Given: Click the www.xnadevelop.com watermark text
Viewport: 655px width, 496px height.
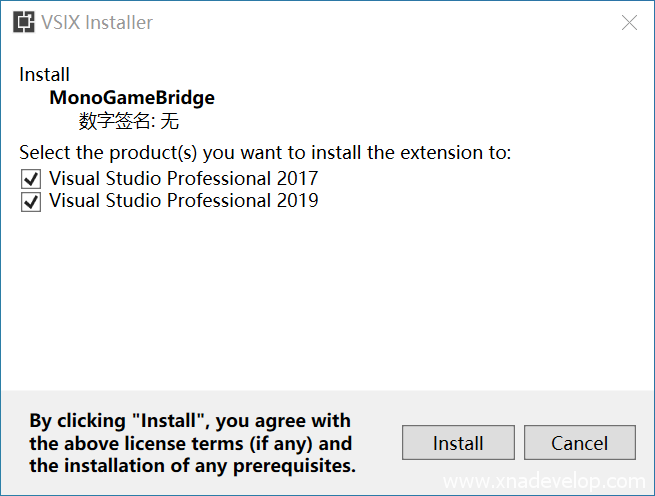Looking at the screenshot, I should click(544, 481).
